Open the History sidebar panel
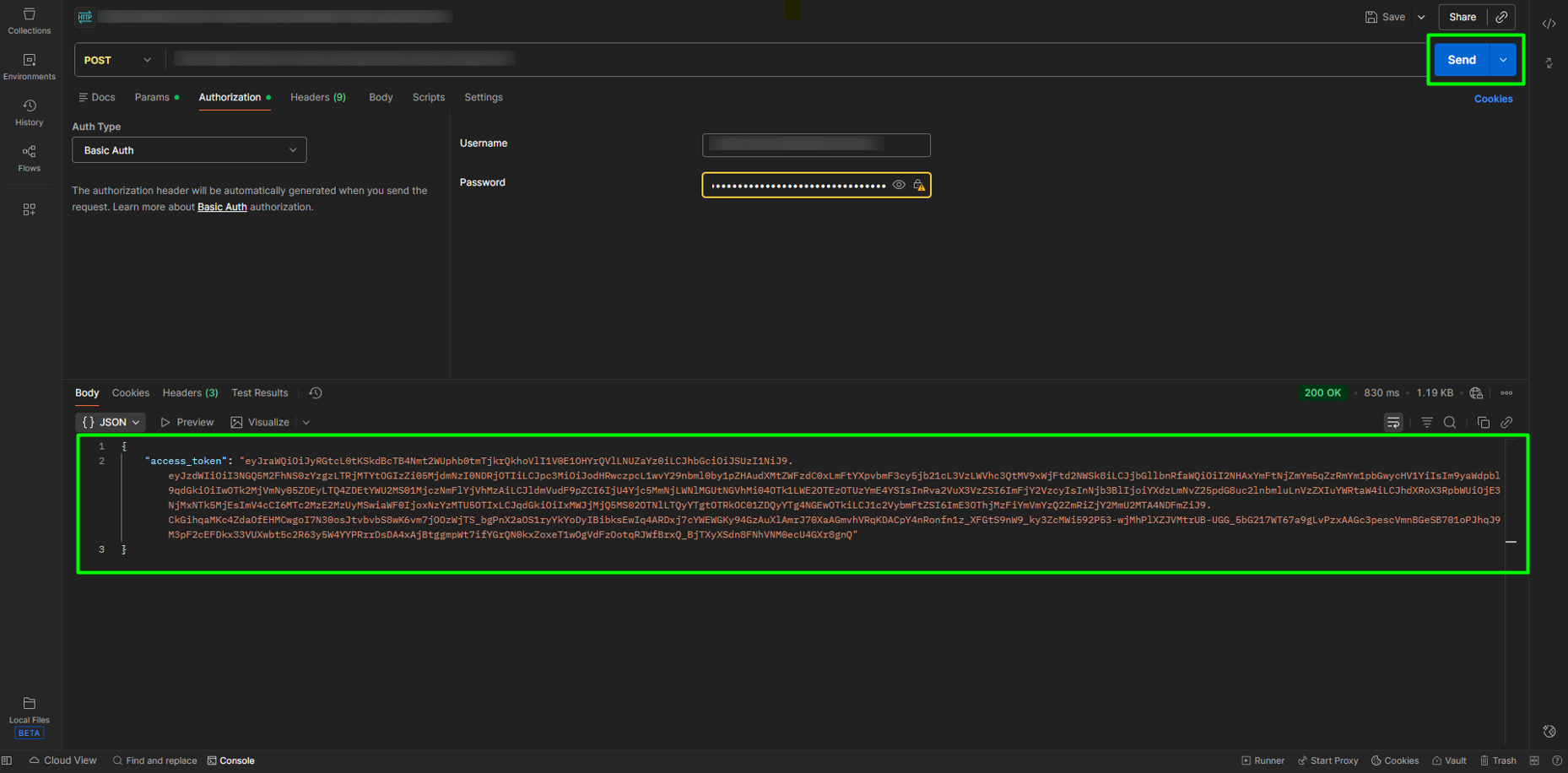This screenshot has height=773, width=1568. click(x=29, y=112)
